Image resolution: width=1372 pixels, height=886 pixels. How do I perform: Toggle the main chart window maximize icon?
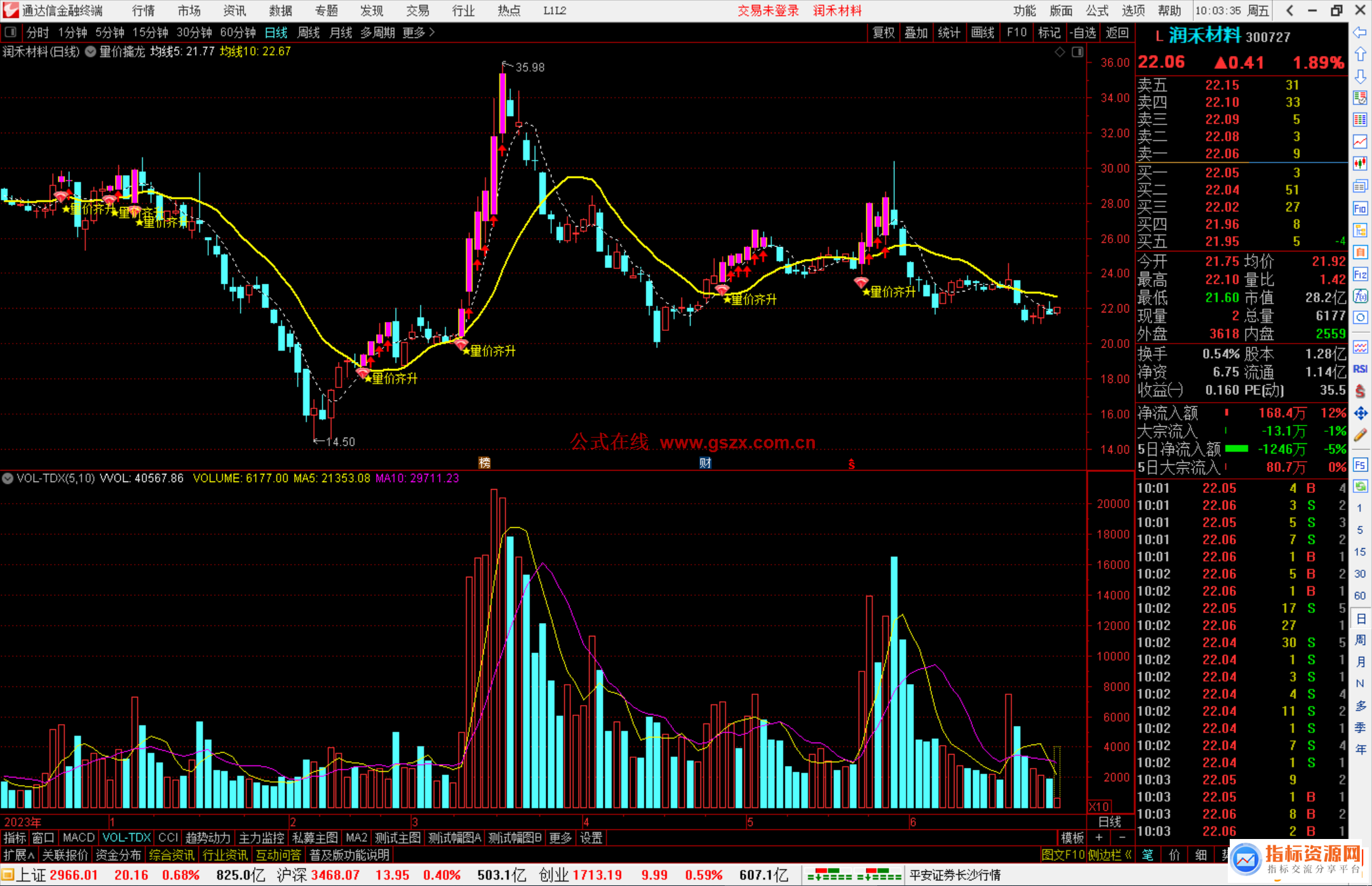coord(1077,52)
